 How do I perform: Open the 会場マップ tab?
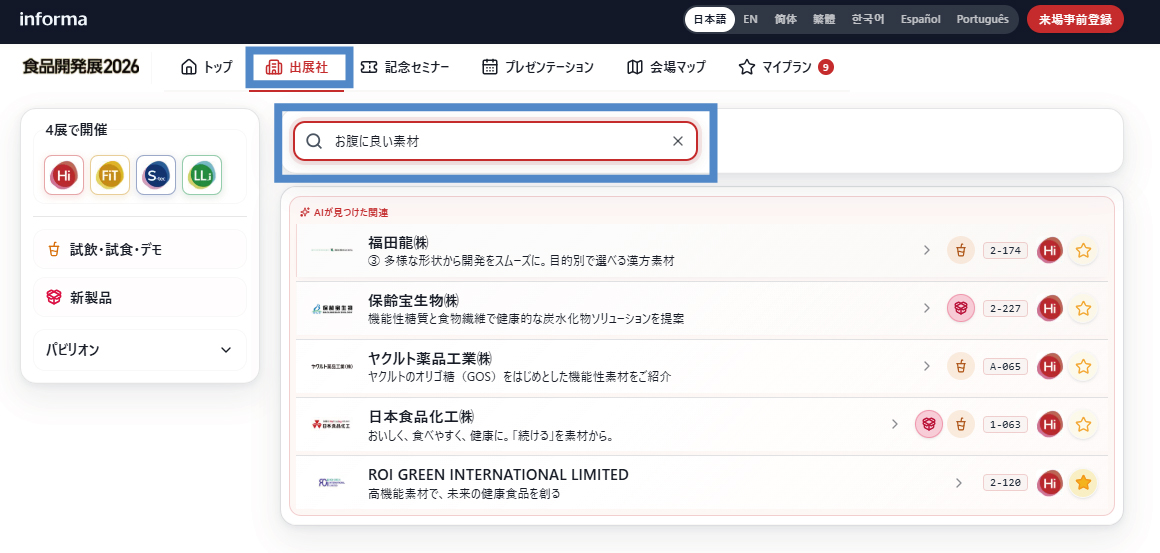pyautogui.click(x=666, y=67)
